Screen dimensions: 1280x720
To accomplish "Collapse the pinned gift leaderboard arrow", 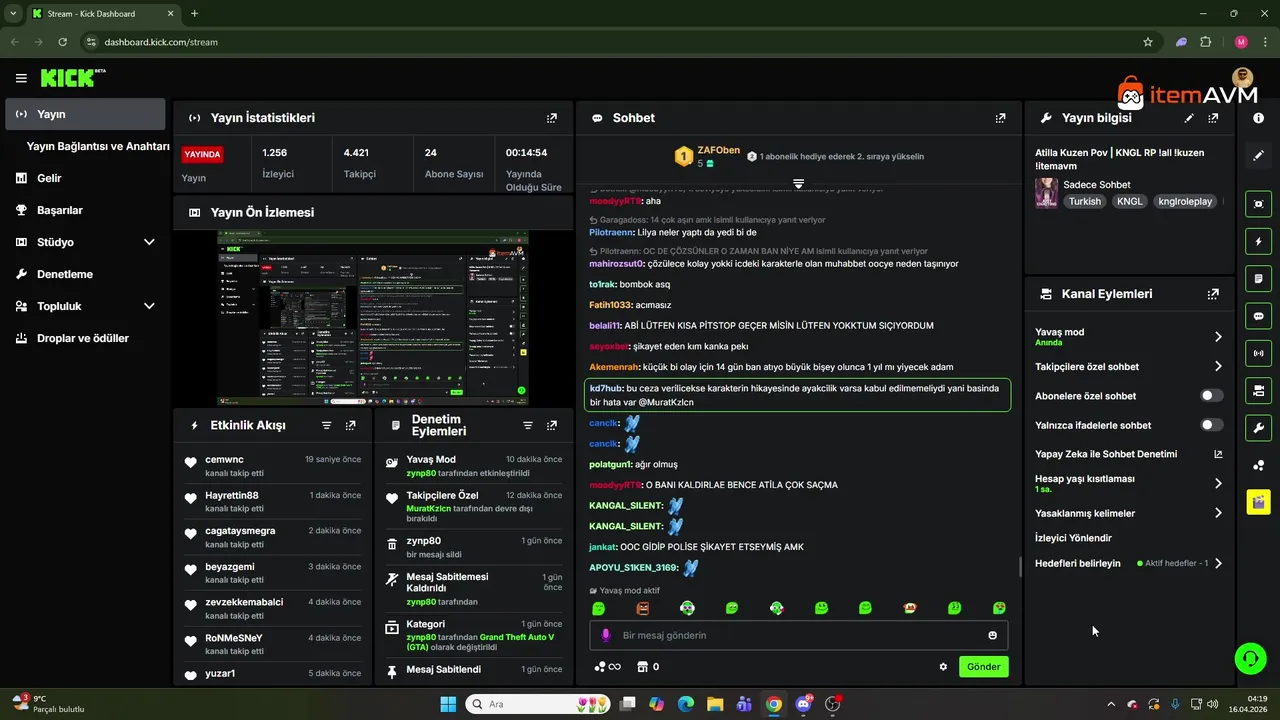I will click(798, 183).
